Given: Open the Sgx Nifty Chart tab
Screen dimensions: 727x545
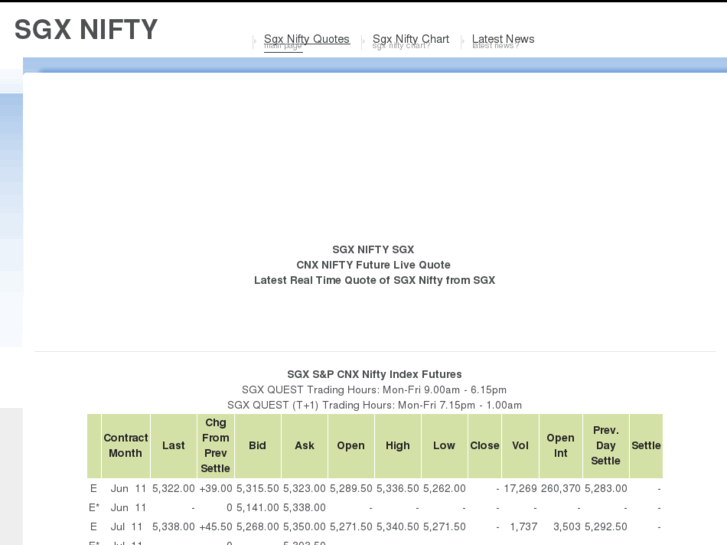Looking at the screenshot, I should point(411,39).
